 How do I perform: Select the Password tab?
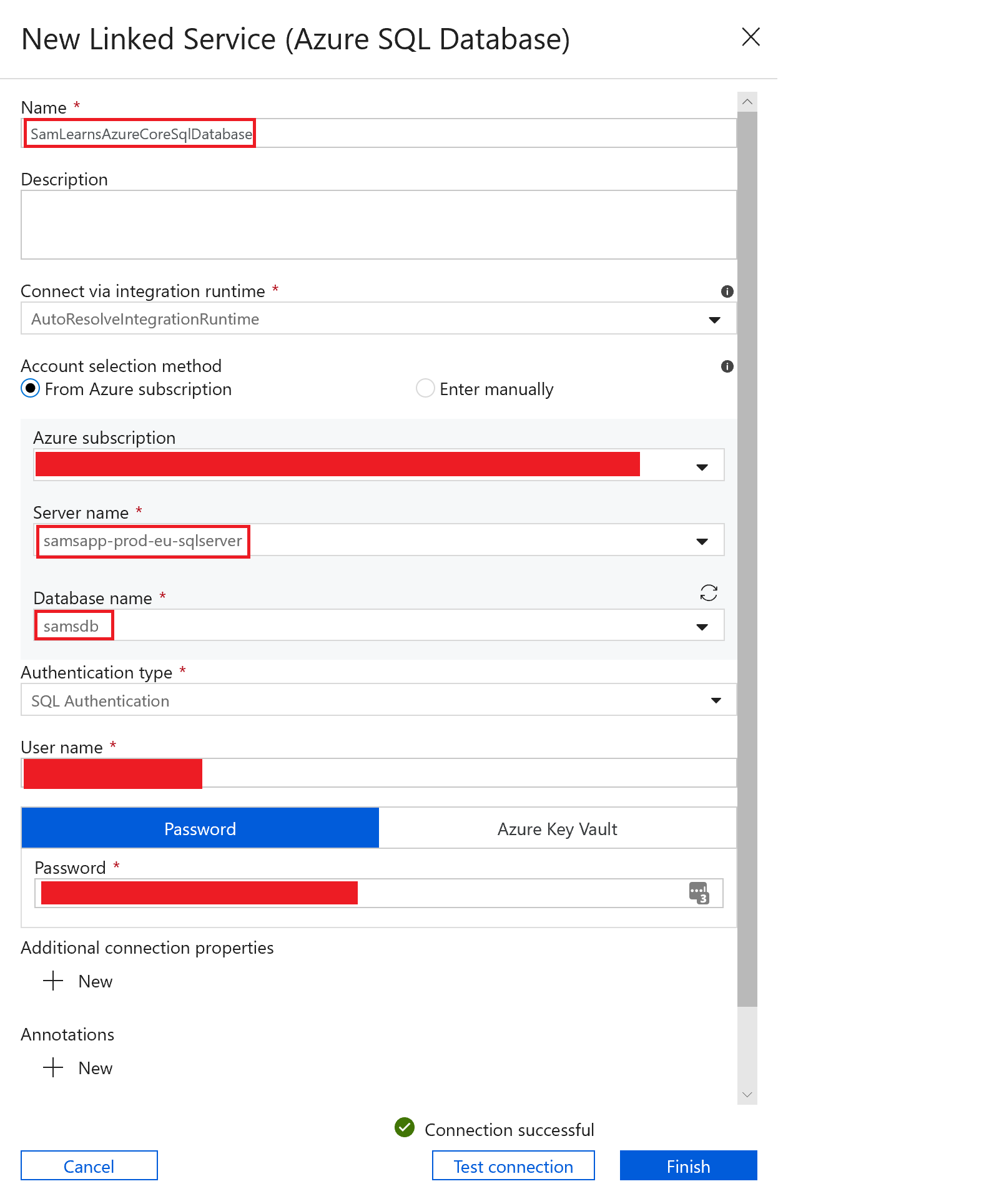(200, 829)
